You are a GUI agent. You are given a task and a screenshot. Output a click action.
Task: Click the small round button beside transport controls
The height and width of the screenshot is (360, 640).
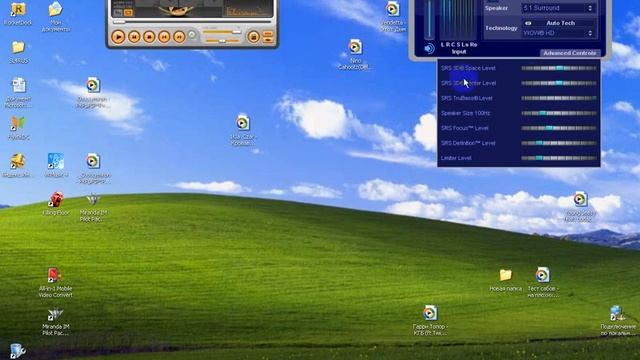(x=192, y=35)
